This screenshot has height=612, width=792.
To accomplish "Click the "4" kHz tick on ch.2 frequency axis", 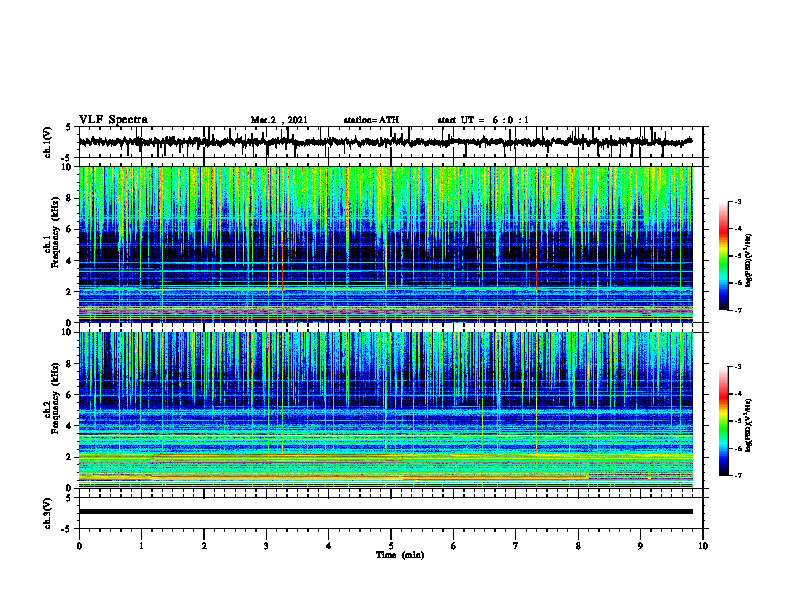I will pos(69,426).
